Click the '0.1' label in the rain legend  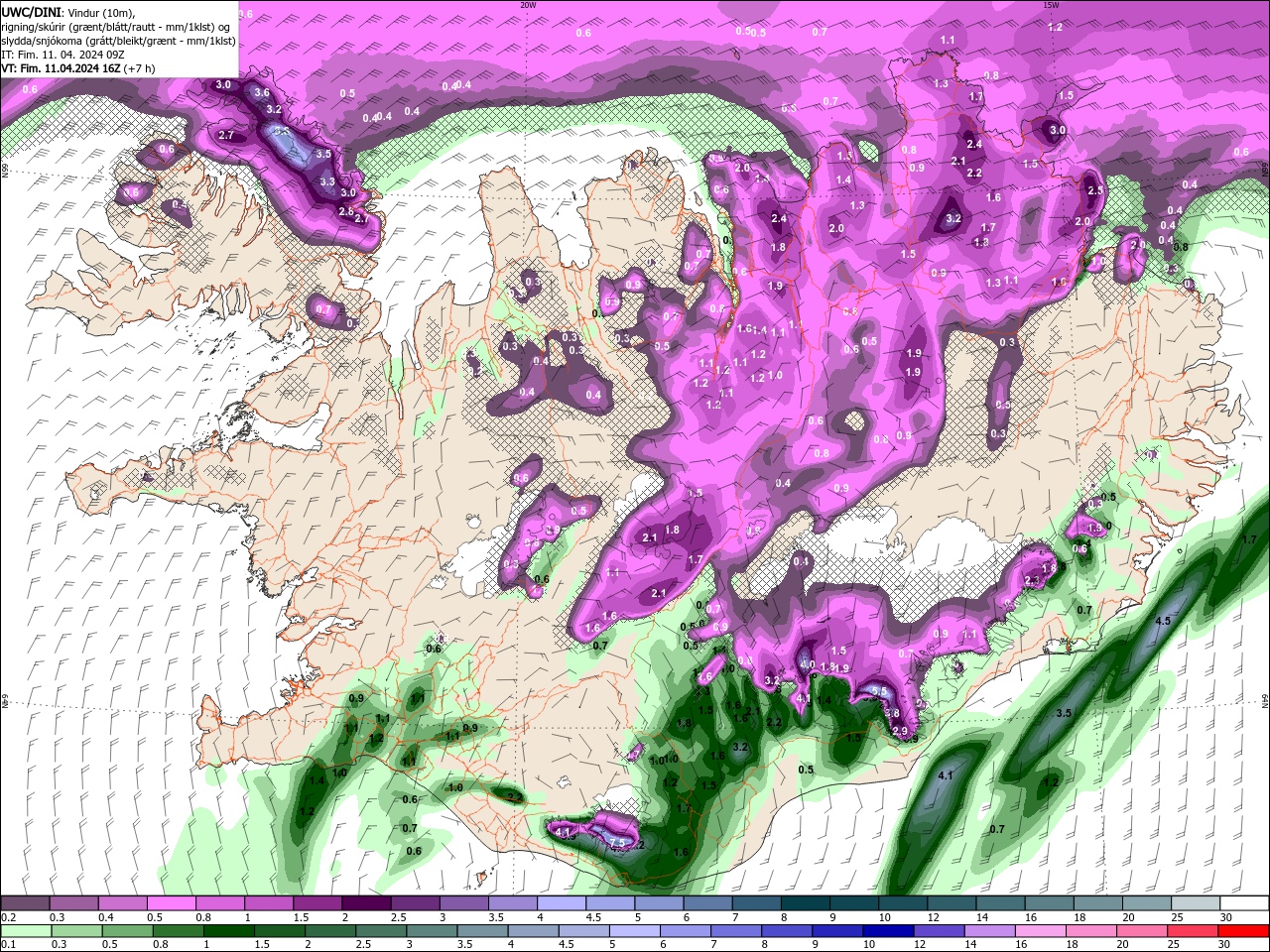[7, 945]
